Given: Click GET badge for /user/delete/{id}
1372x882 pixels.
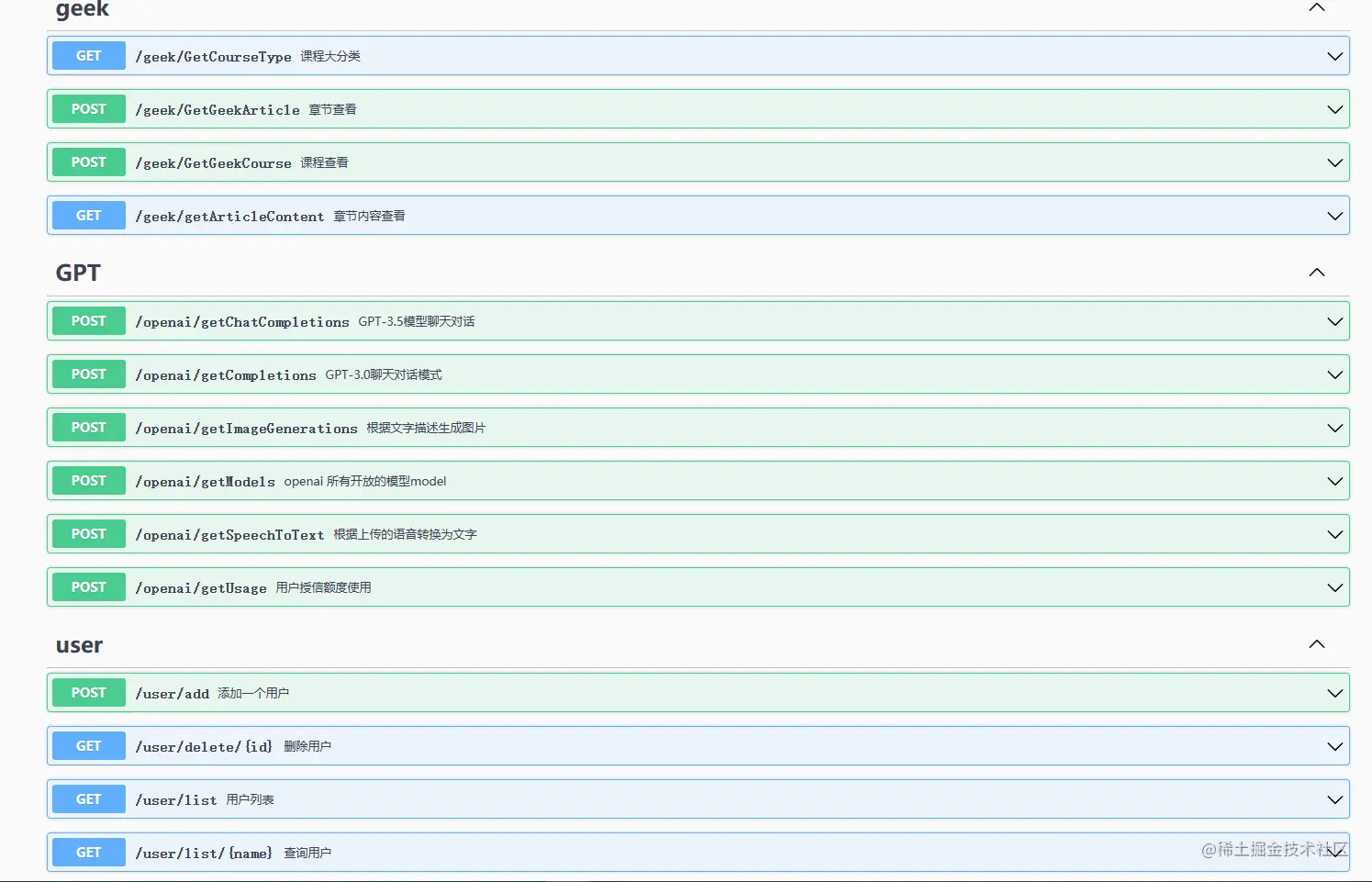Looking at the screenshot, I should [x=89, y=746].
